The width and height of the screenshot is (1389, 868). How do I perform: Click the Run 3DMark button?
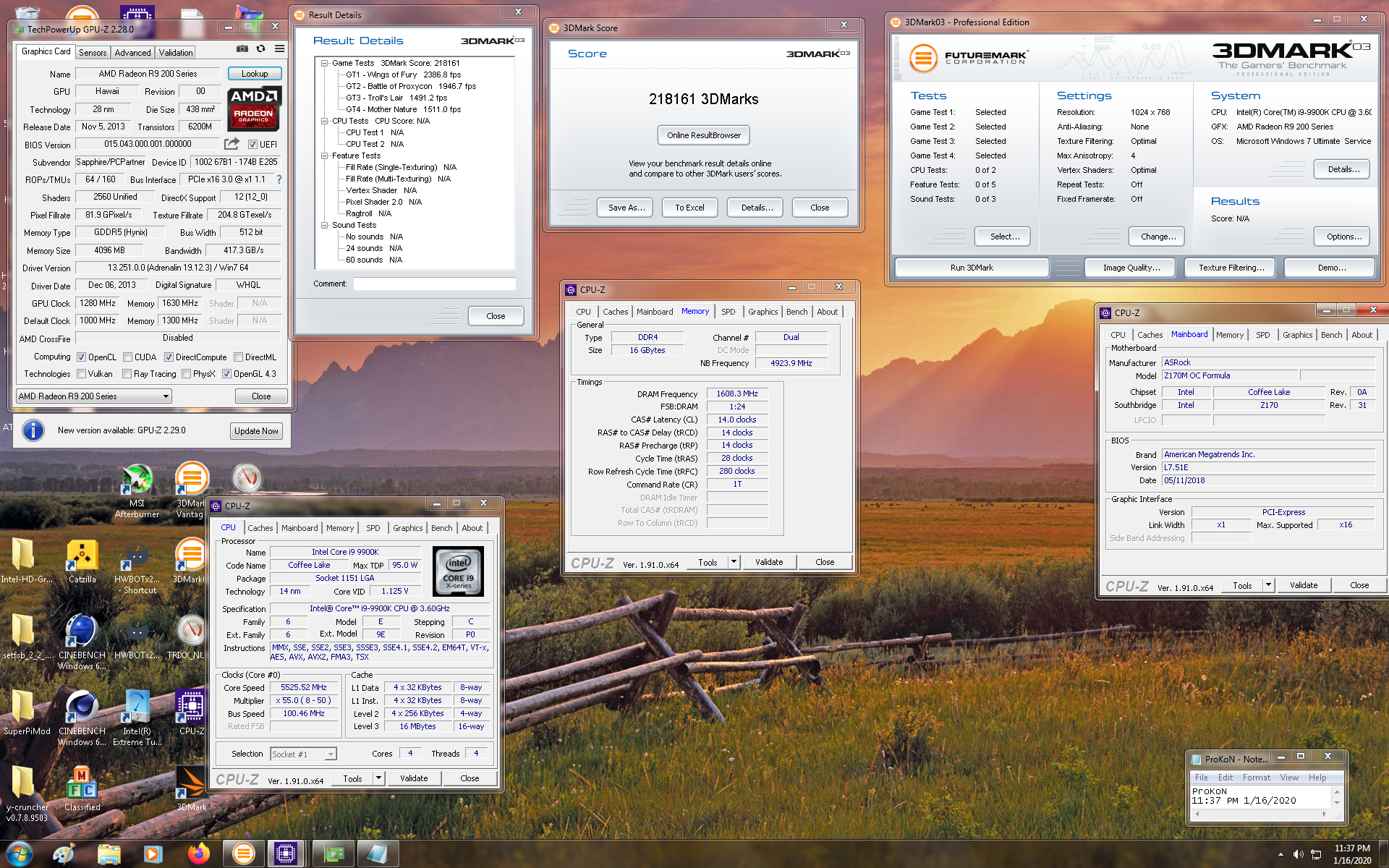tap(972, 268)
